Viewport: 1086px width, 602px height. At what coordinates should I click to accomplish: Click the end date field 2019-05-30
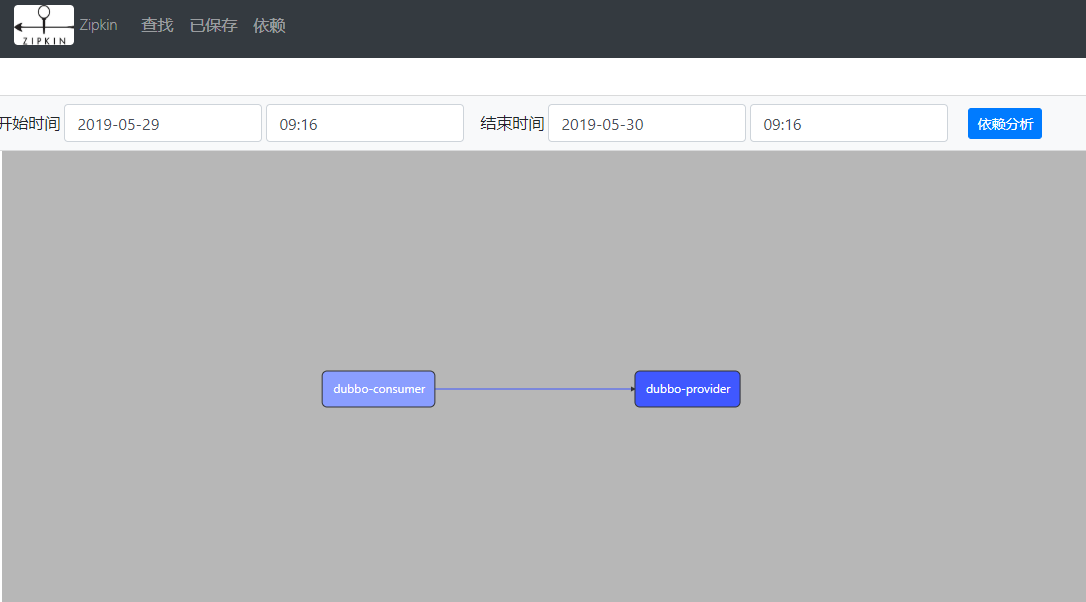pos(647,123)
